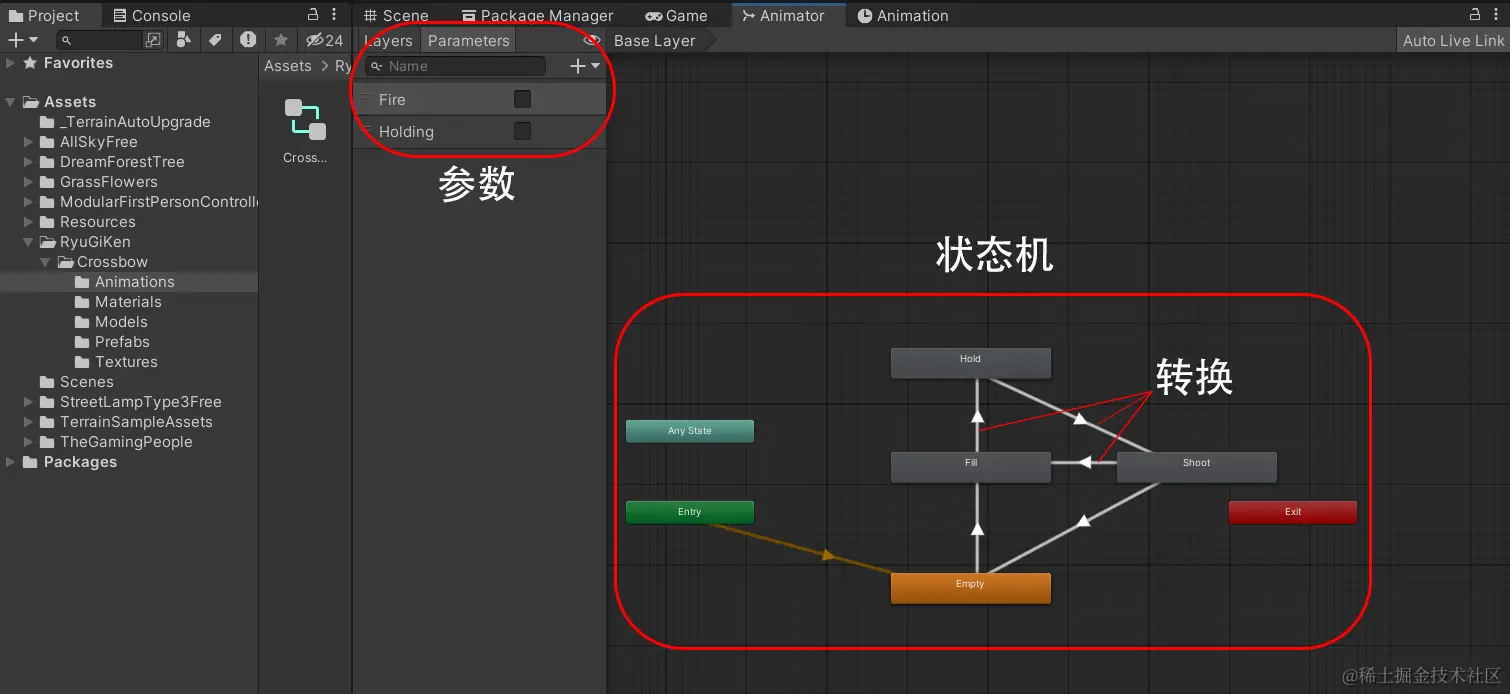Select the _TerrainAutoUpgrade folder
The width and height of the screenshot is (1510, 694).
135,122
